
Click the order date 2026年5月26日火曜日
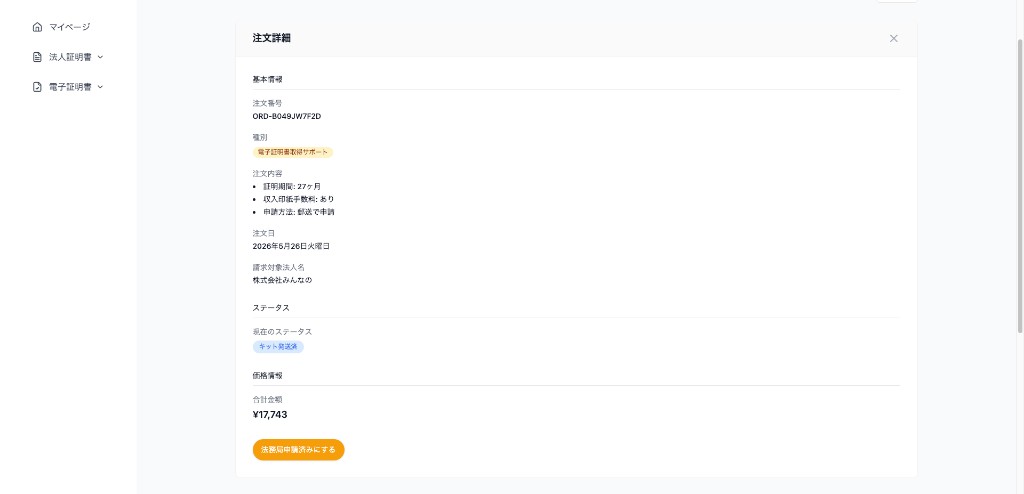tap(291, 246)
